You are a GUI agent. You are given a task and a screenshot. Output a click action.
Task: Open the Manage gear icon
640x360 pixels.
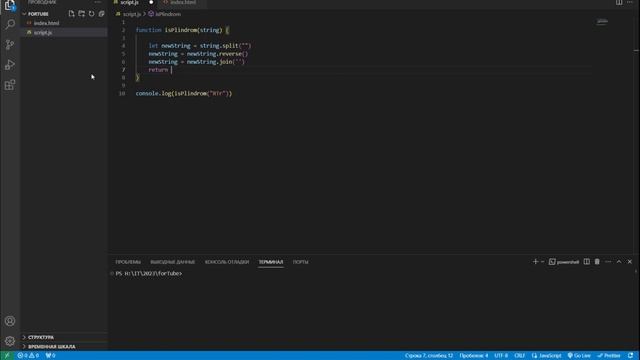coord(10,341)
